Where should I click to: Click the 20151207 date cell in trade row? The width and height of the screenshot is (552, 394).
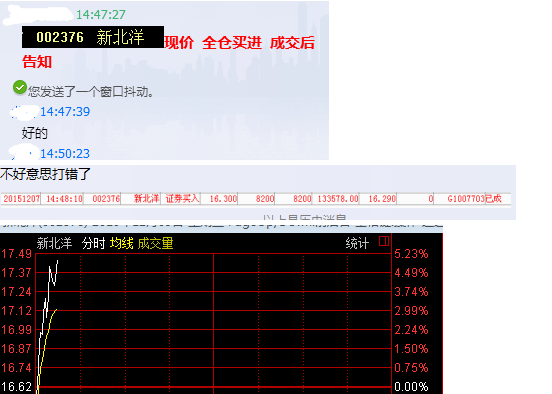click(x=21, y=199)
